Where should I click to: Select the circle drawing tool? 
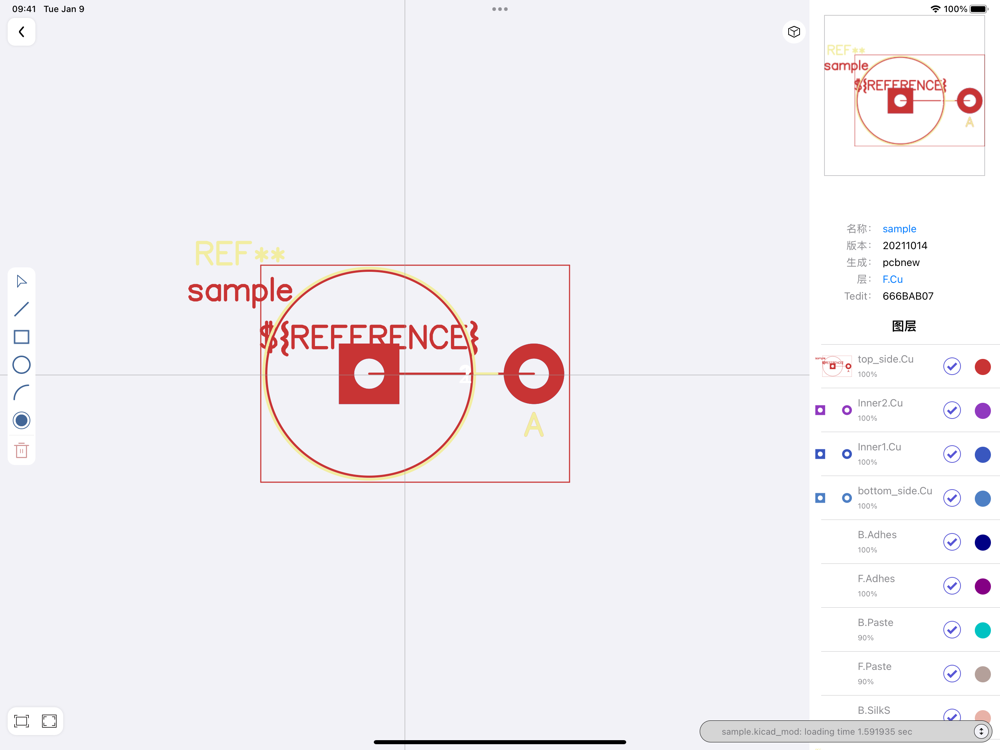click(21, 365)
